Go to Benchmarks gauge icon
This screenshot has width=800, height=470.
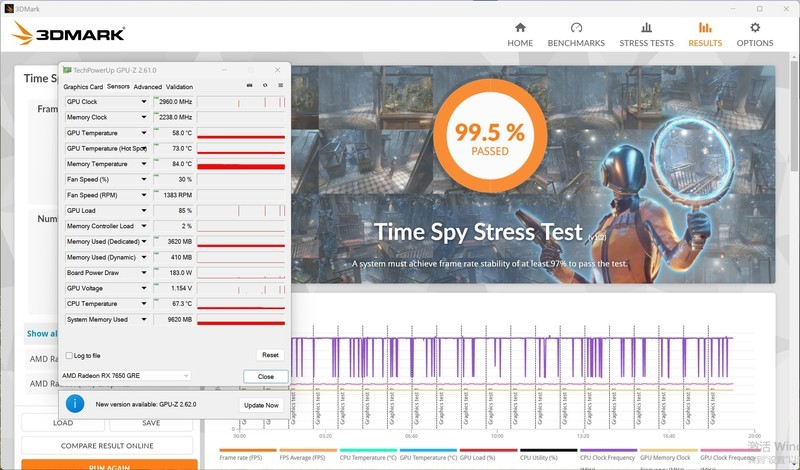coord(576,28)
